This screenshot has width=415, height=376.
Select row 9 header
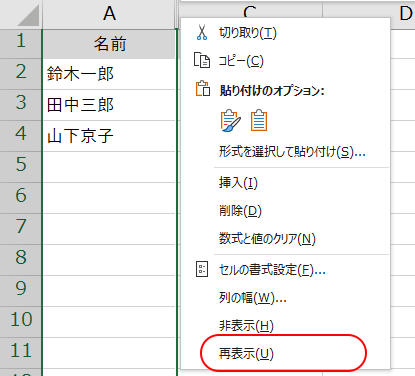(21, 291)
